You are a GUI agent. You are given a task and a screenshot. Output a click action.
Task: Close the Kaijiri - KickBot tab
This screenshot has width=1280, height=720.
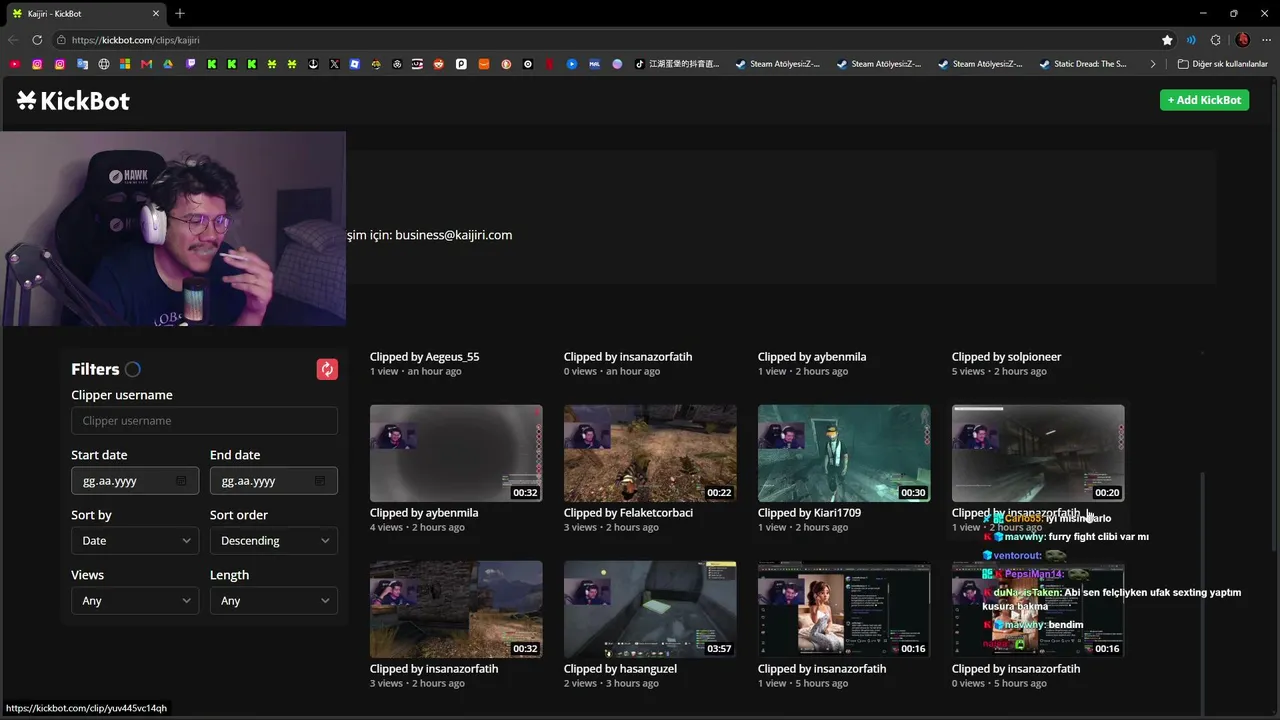coord(156,14)
